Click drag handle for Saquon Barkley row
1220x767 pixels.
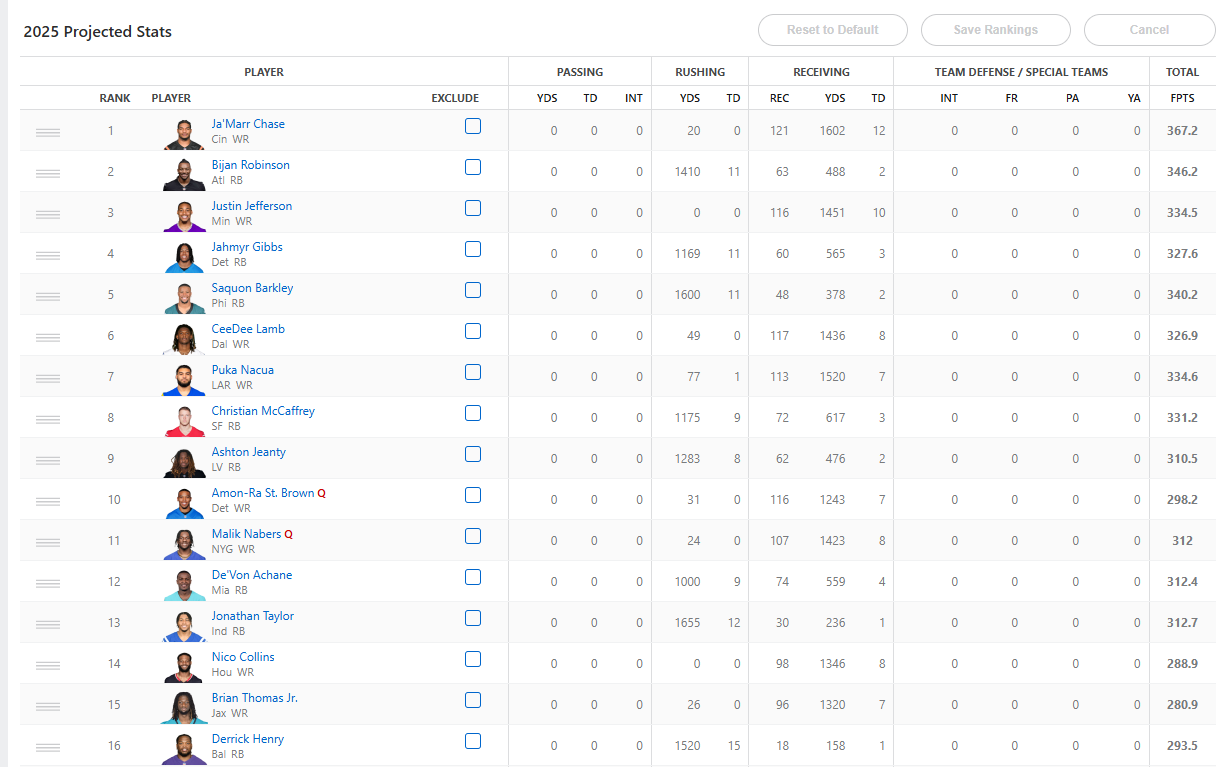pos(48,296)
